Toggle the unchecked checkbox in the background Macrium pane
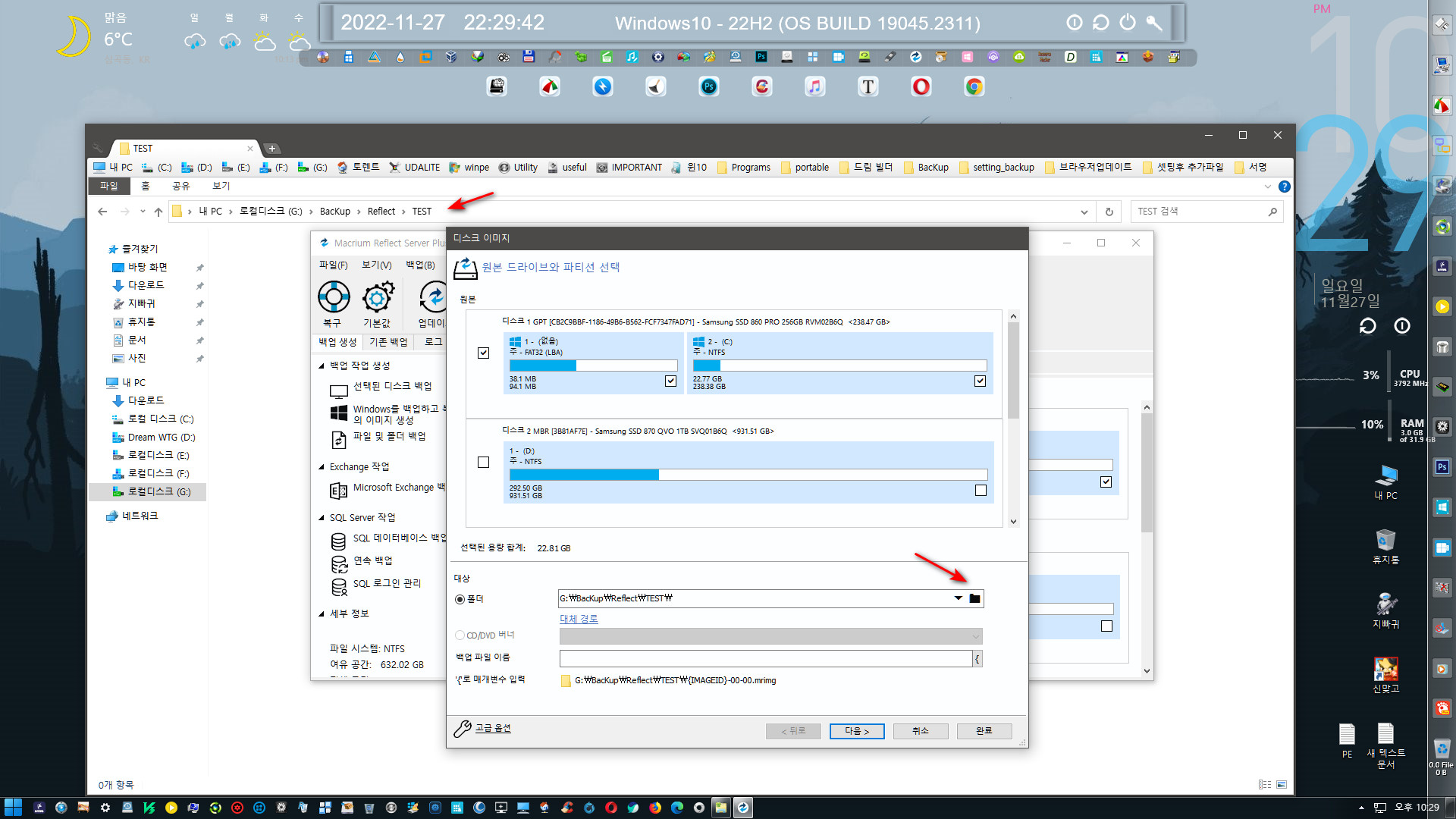Viewport: 1456px width, 819px height. pos(1106,626)
